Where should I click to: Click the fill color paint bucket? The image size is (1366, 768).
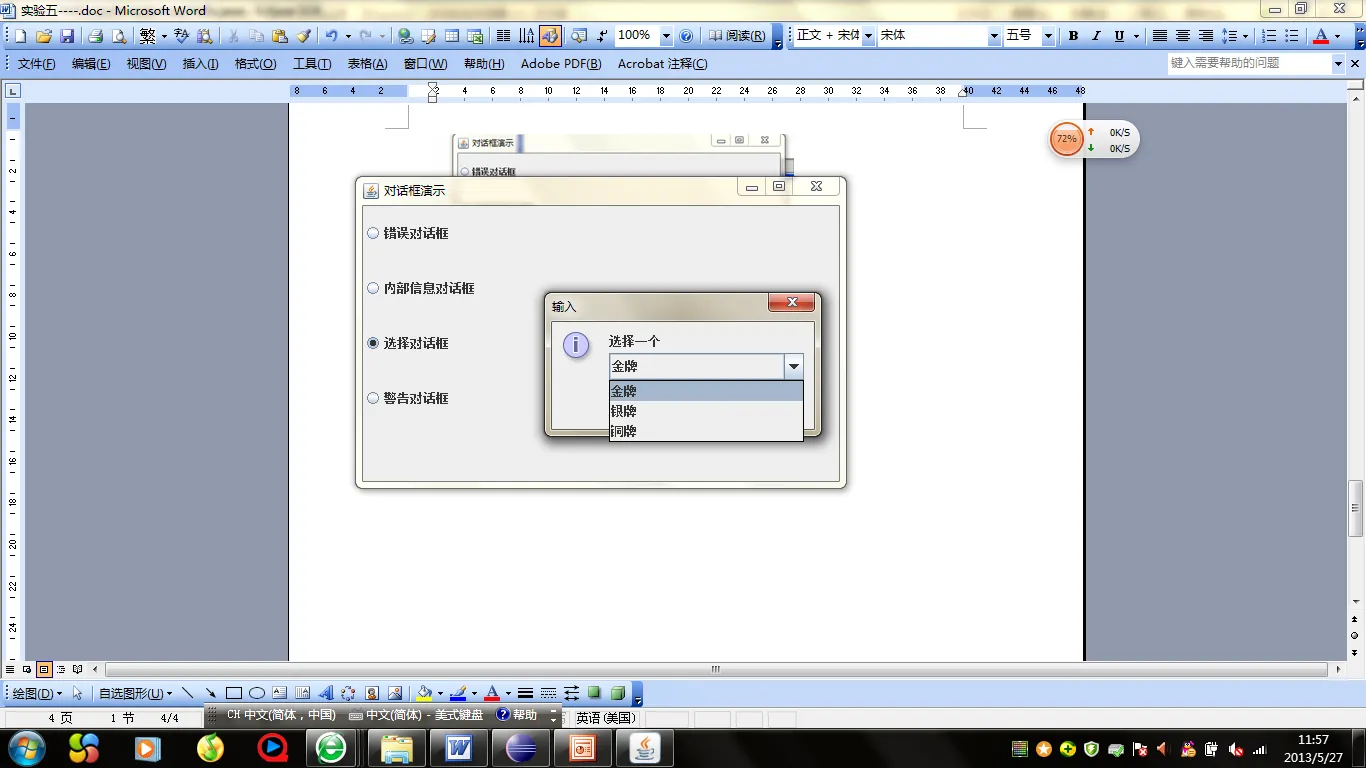click(x=424, y=692)
